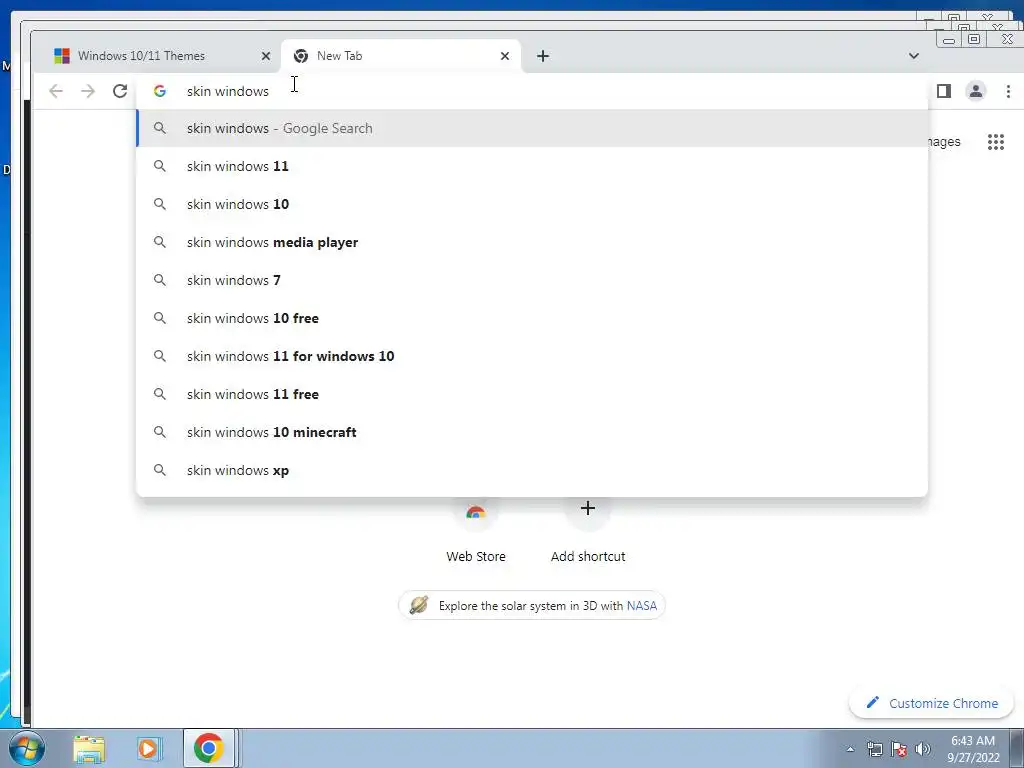Image resolution: width=1024 pixels, height=768 pixels.
Task: Expand the tab search chevron
Action: point(914,56)
